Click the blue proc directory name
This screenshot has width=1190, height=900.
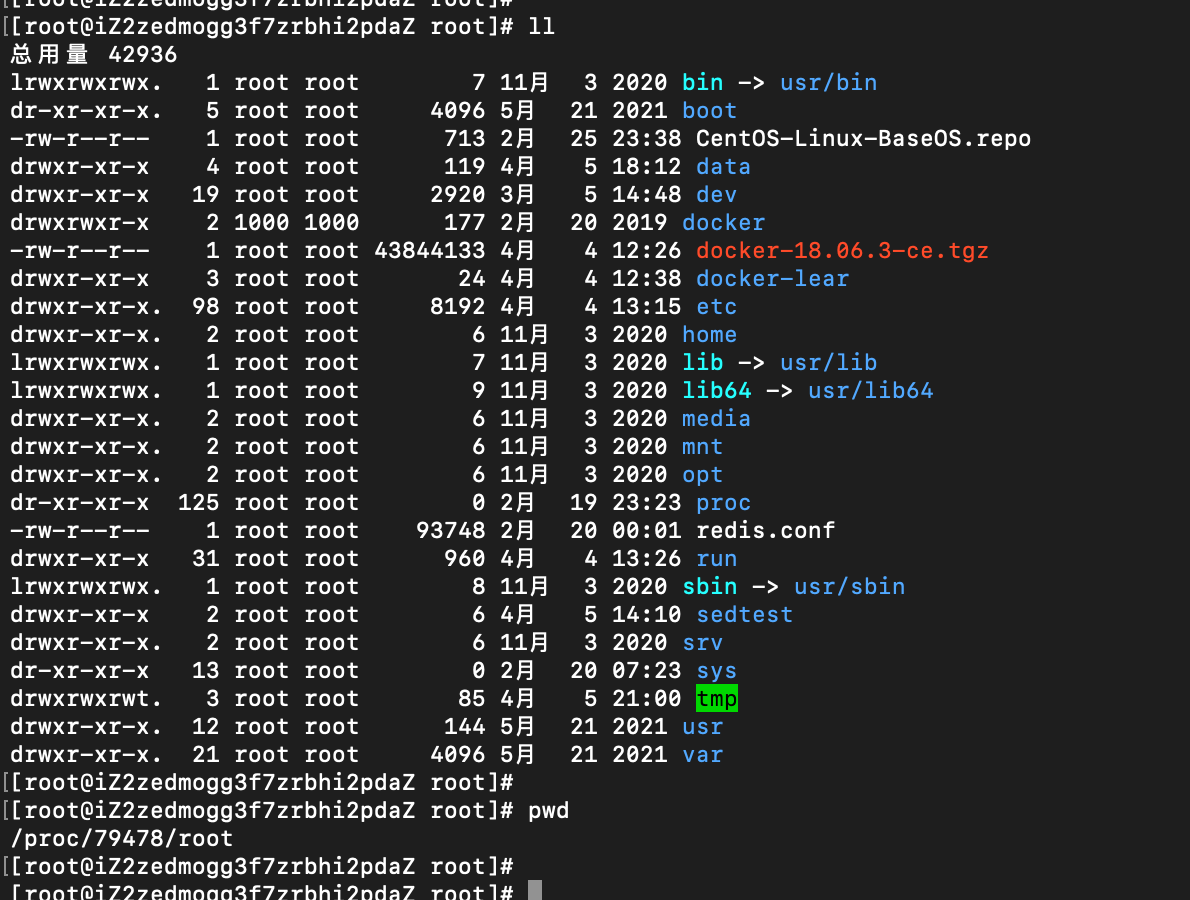[723, 502]
